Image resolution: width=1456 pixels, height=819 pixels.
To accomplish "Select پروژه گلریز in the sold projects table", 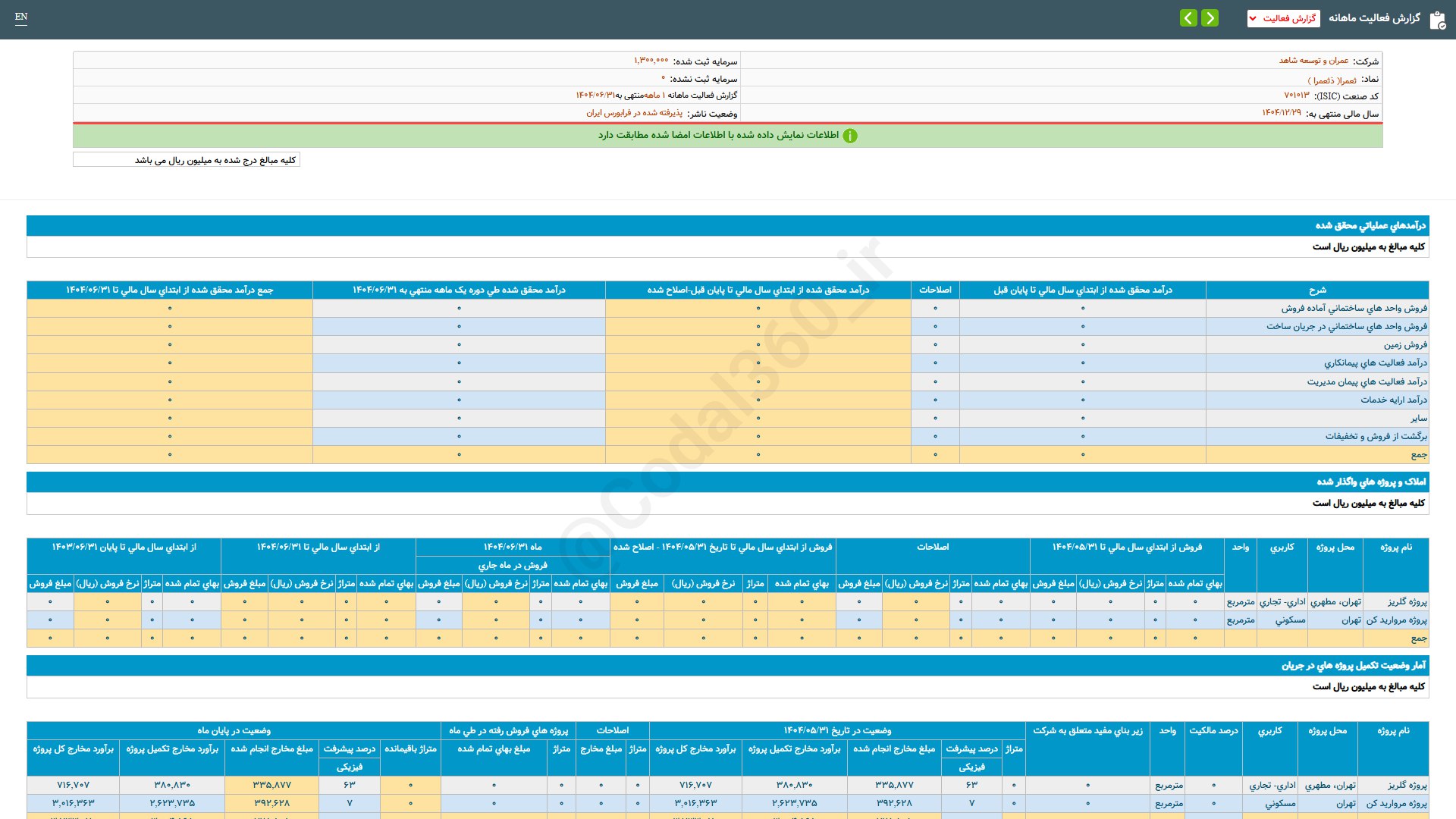I will coord(1407,601).
